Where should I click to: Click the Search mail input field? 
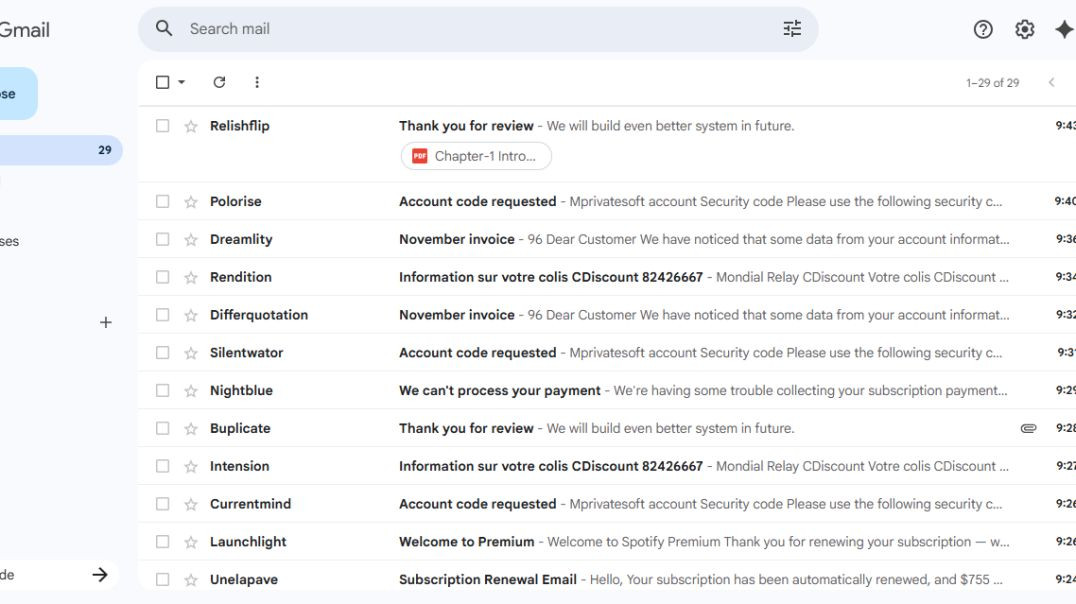(400, 28)
